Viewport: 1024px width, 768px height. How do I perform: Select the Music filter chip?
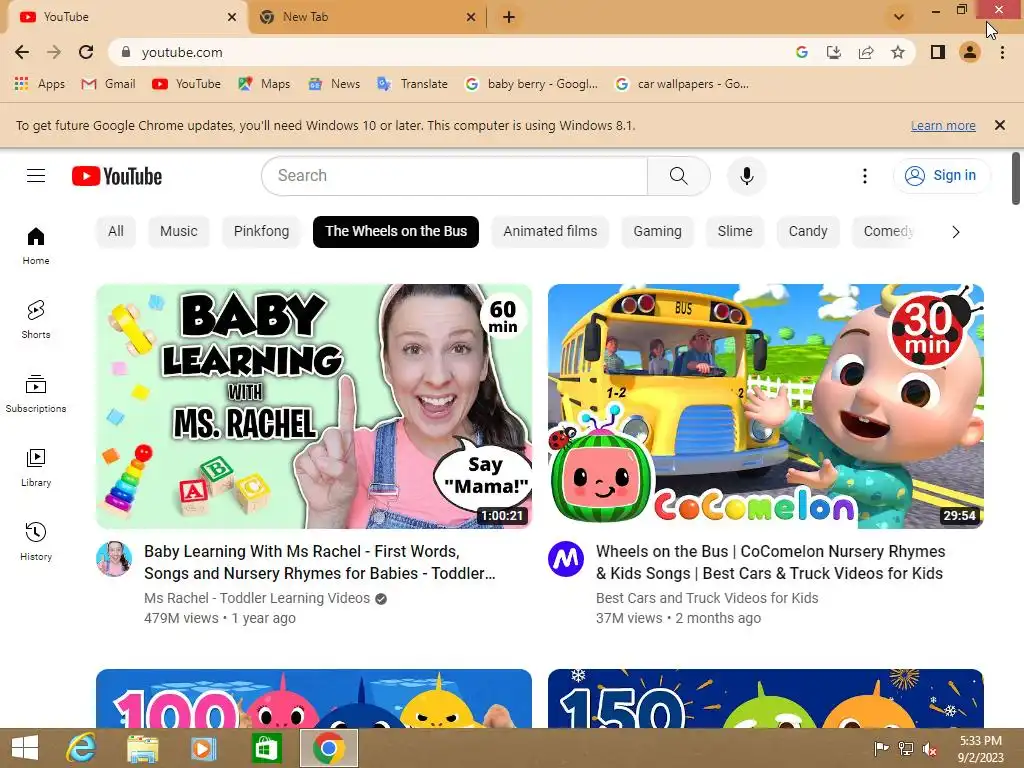(178, 231)
